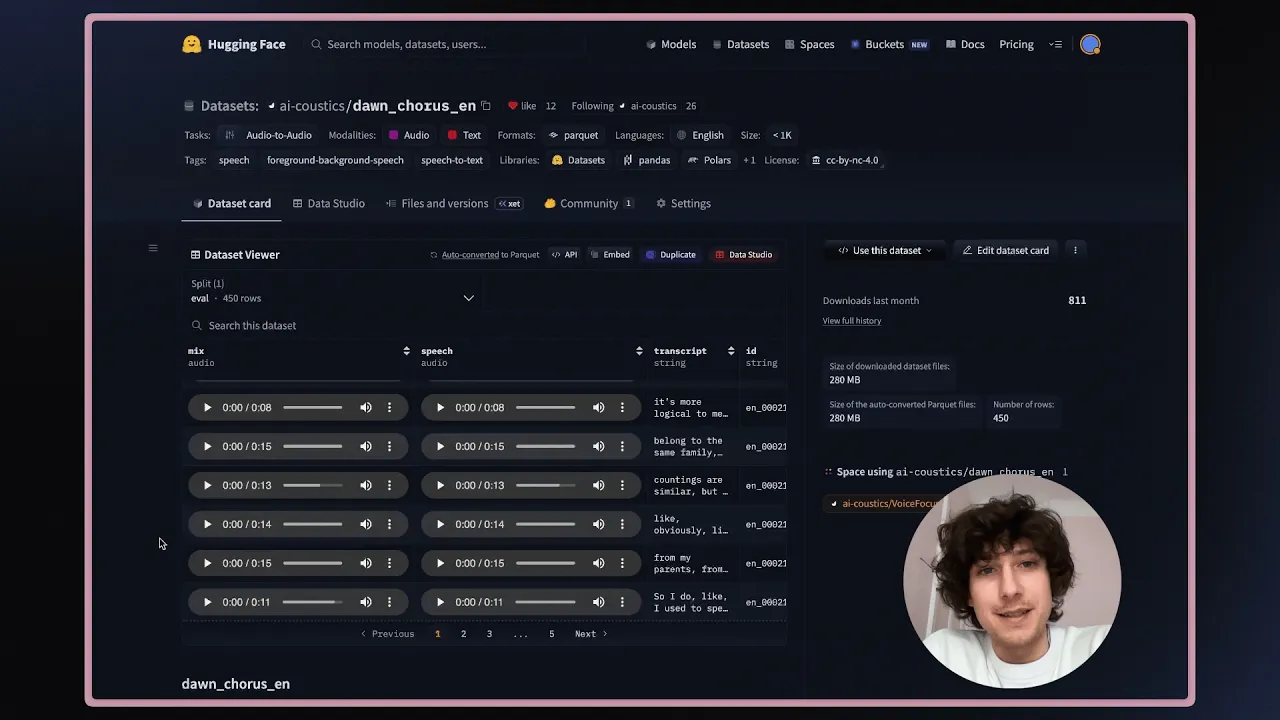Mute the speech audio in the 0:08 row
The image size is (1280, 720).
(598, 407)
